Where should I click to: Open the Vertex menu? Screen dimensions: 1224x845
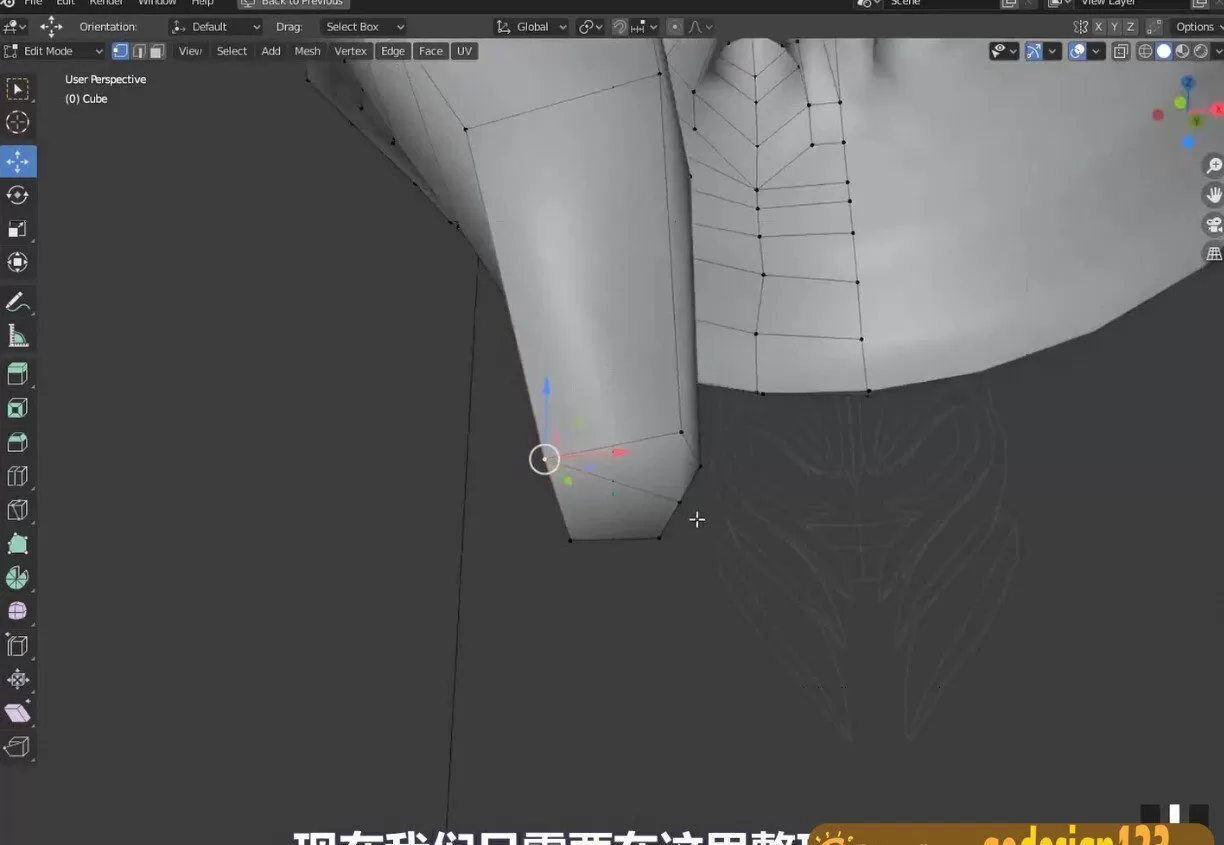coord(350,51)
